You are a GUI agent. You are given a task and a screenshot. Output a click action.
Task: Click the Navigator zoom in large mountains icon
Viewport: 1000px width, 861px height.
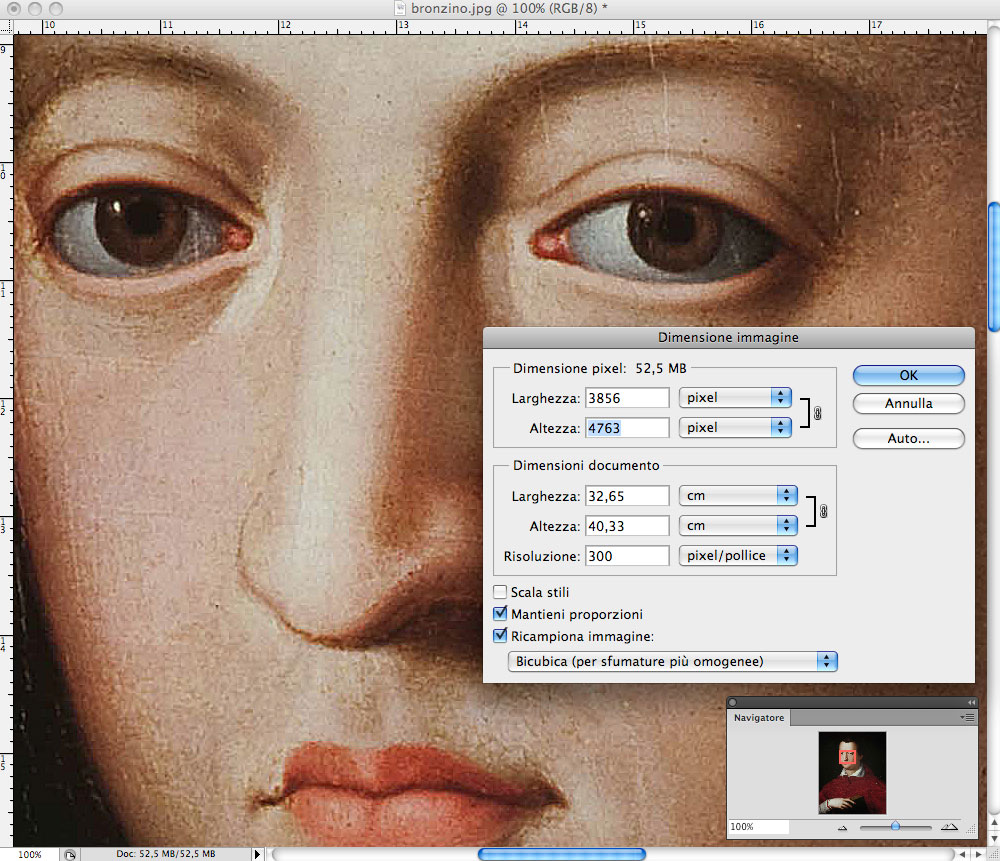pos(949,827)
